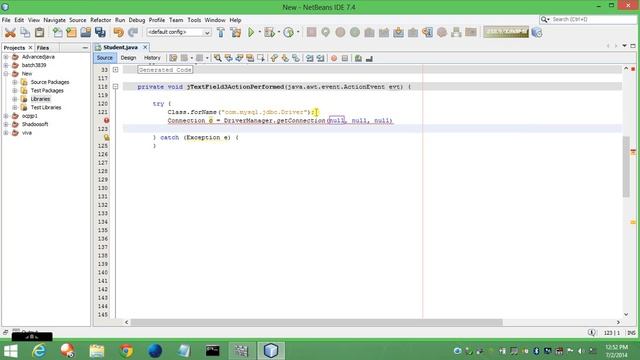Click the Paste clipboard icon
This screenshot has width=640, height=360.
pos(40,32)
